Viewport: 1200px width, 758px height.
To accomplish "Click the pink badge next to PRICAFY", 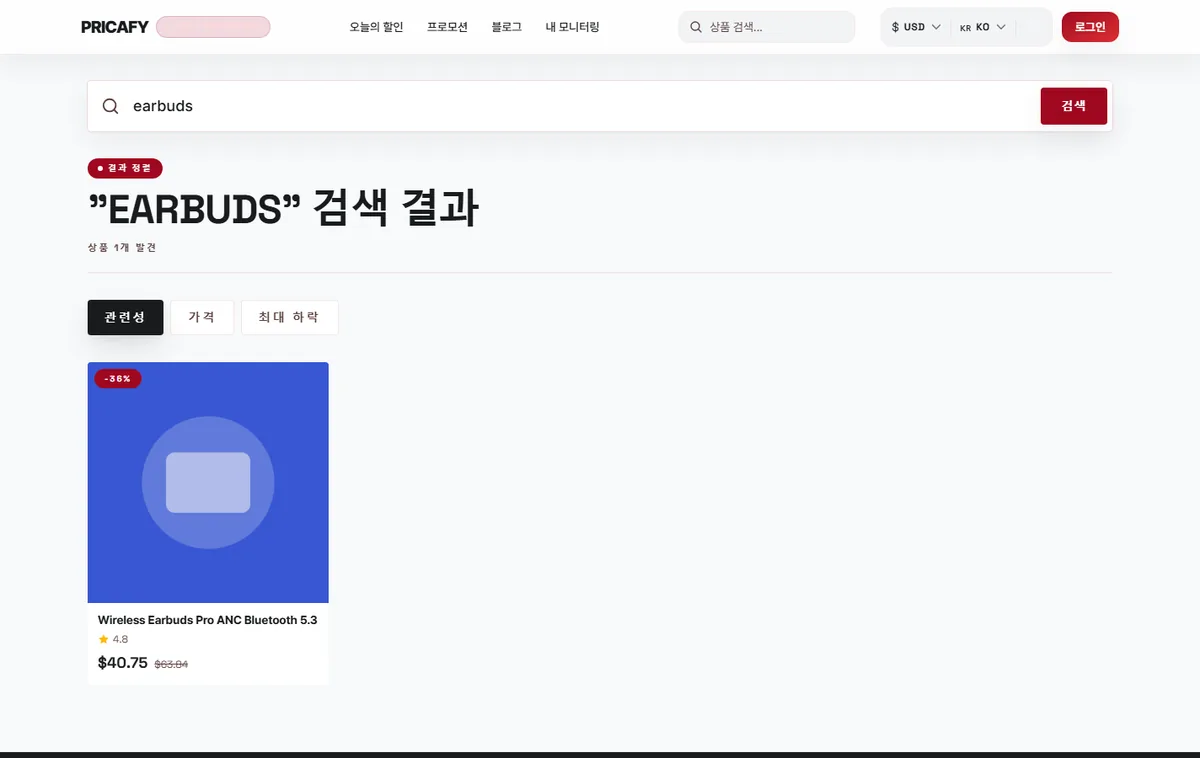I will 213,27.
